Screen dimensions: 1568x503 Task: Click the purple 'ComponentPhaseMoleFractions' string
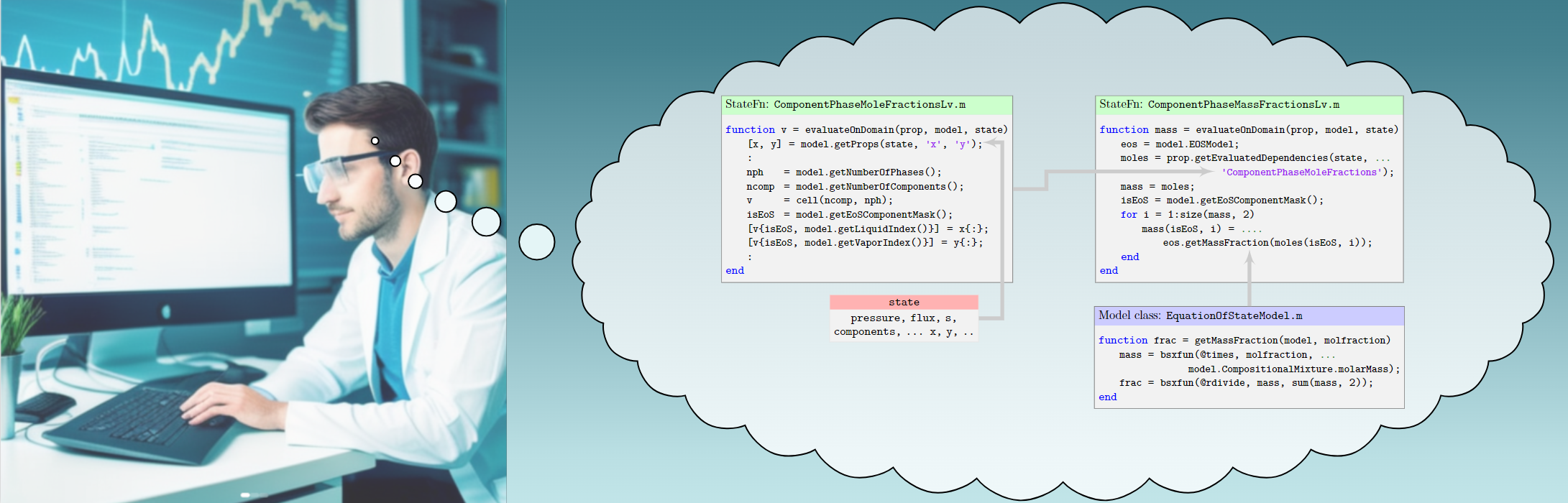1307,172
